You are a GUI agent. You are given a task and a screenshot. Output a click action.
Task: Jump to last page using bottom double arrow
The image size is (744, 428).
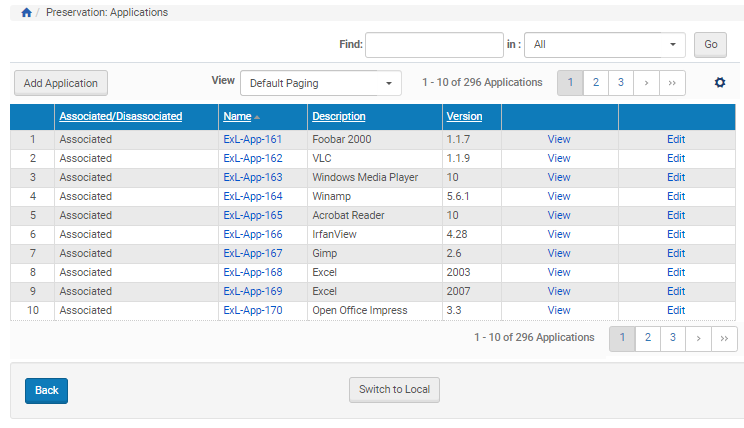(724, 338)
